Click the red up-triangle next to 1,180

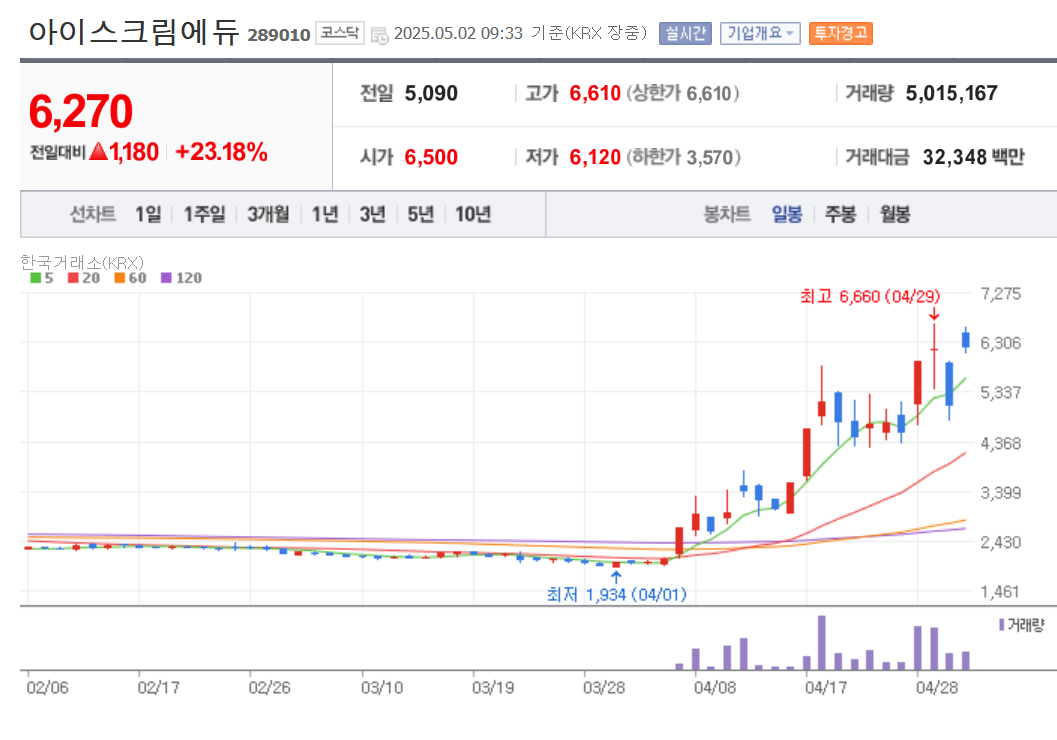98,152
